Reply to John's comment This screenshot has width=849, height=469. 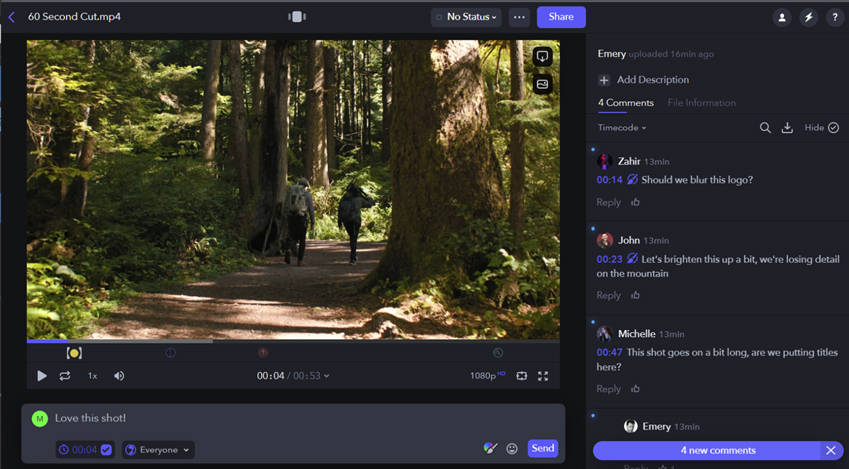click(x=608, y=295)
